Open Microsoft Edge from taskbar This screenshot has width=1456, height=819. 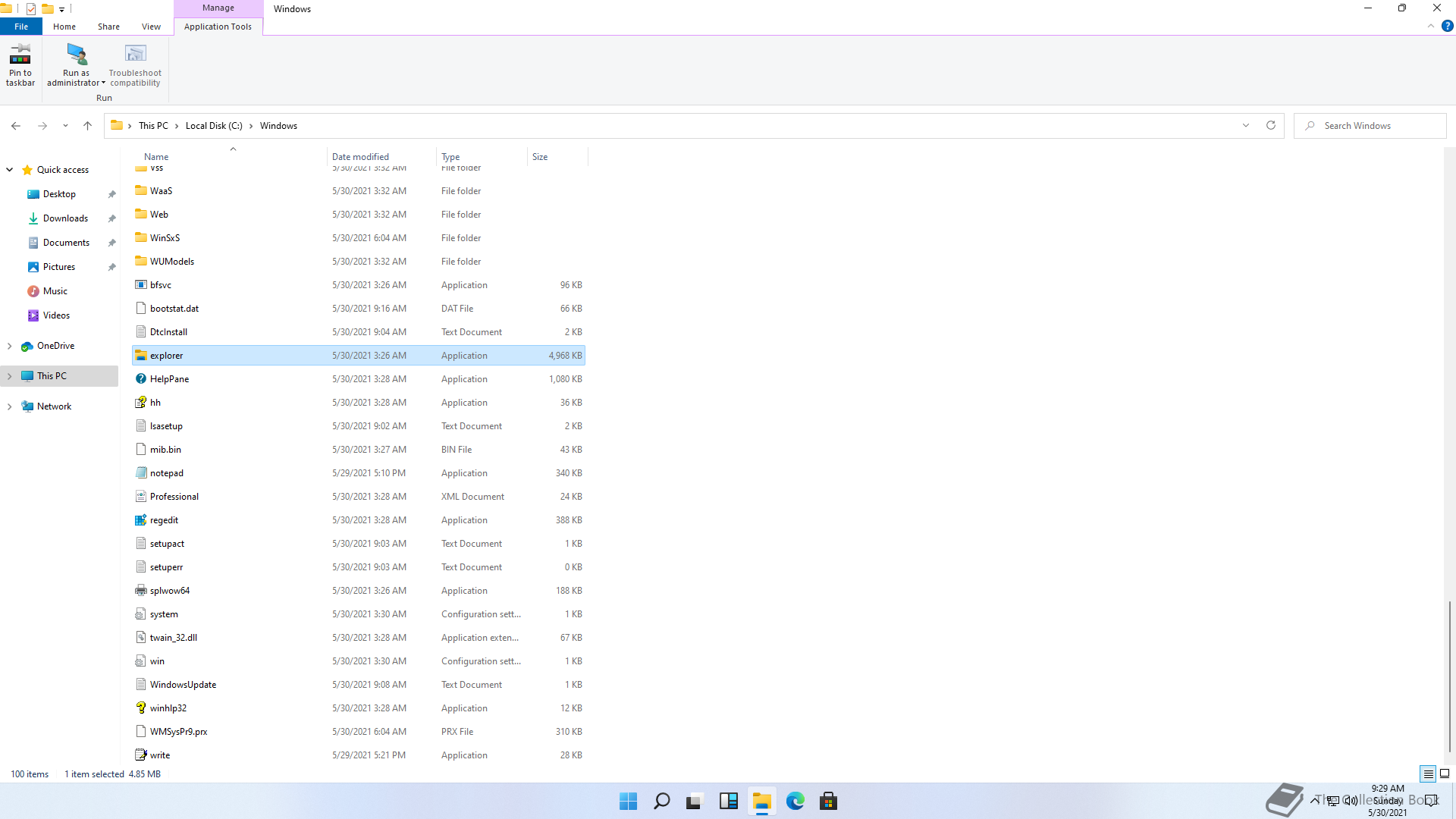pos(795,801)
